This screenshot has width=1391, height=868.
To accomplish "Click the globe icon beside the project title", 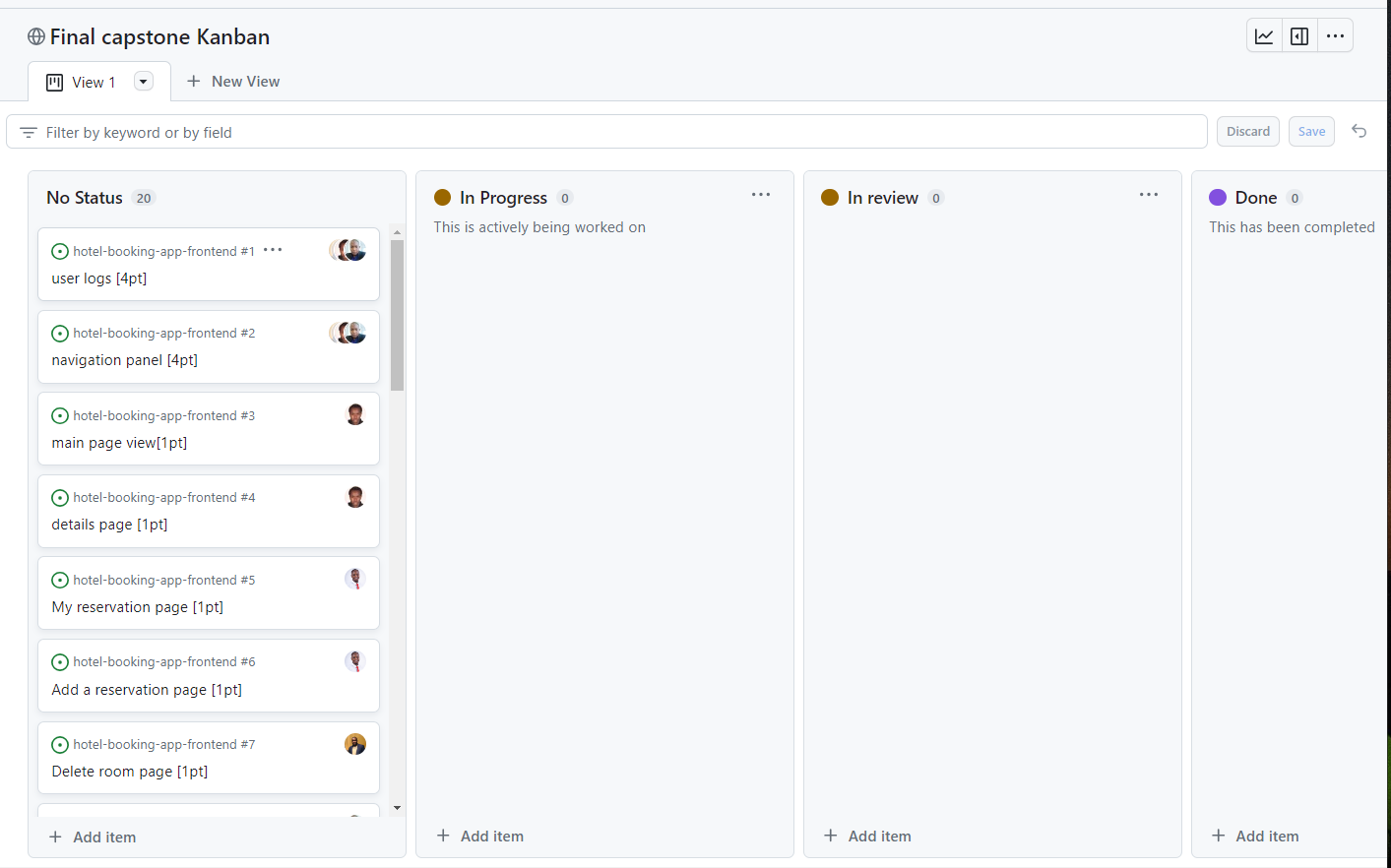I will tap(35, 36).
